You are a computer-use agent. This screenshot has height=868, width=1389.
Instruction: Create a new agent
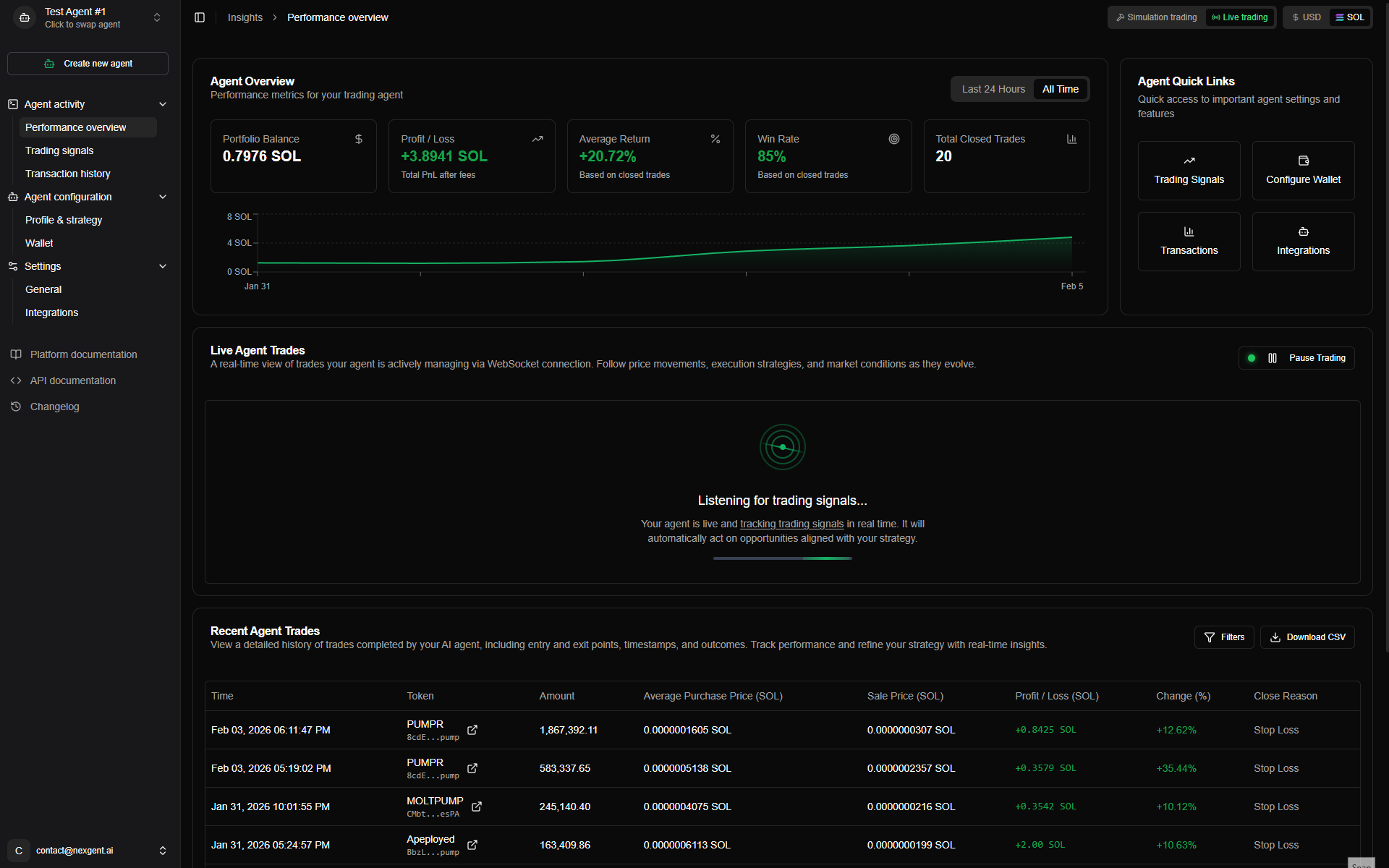[88, 63]
